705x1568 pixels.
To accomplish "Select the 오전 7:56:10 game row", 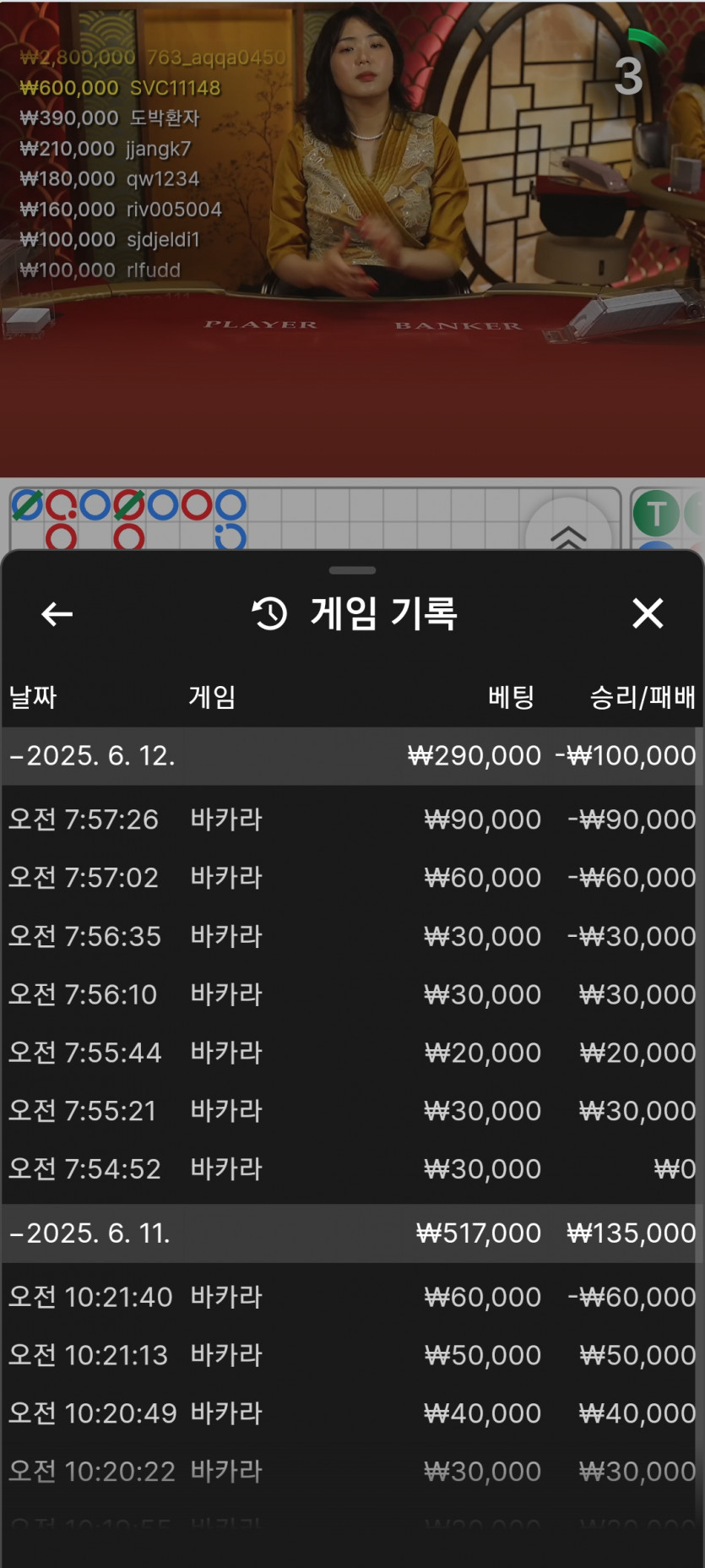I will coord(352,994).
